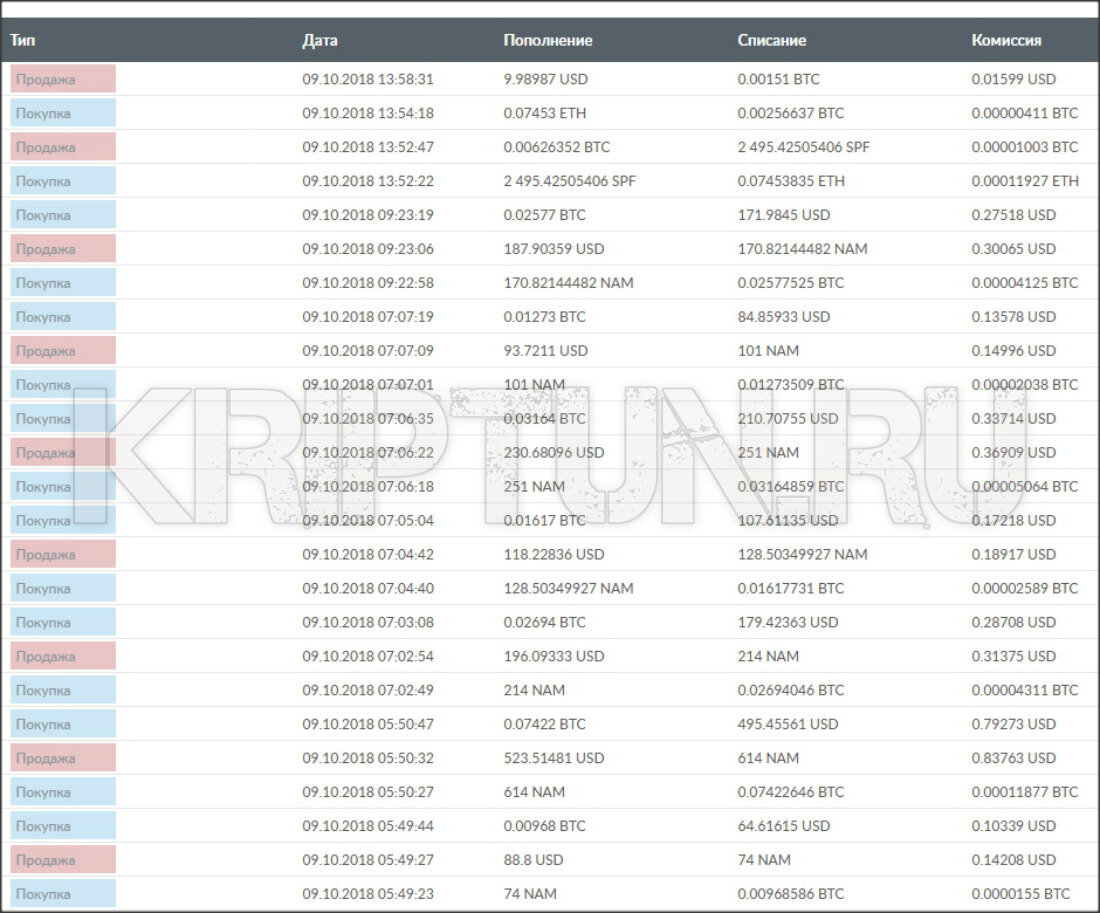Click withdrawal value 0.07422646 BTC
This screenshot has height=913, width=1100.
[791, 792]
